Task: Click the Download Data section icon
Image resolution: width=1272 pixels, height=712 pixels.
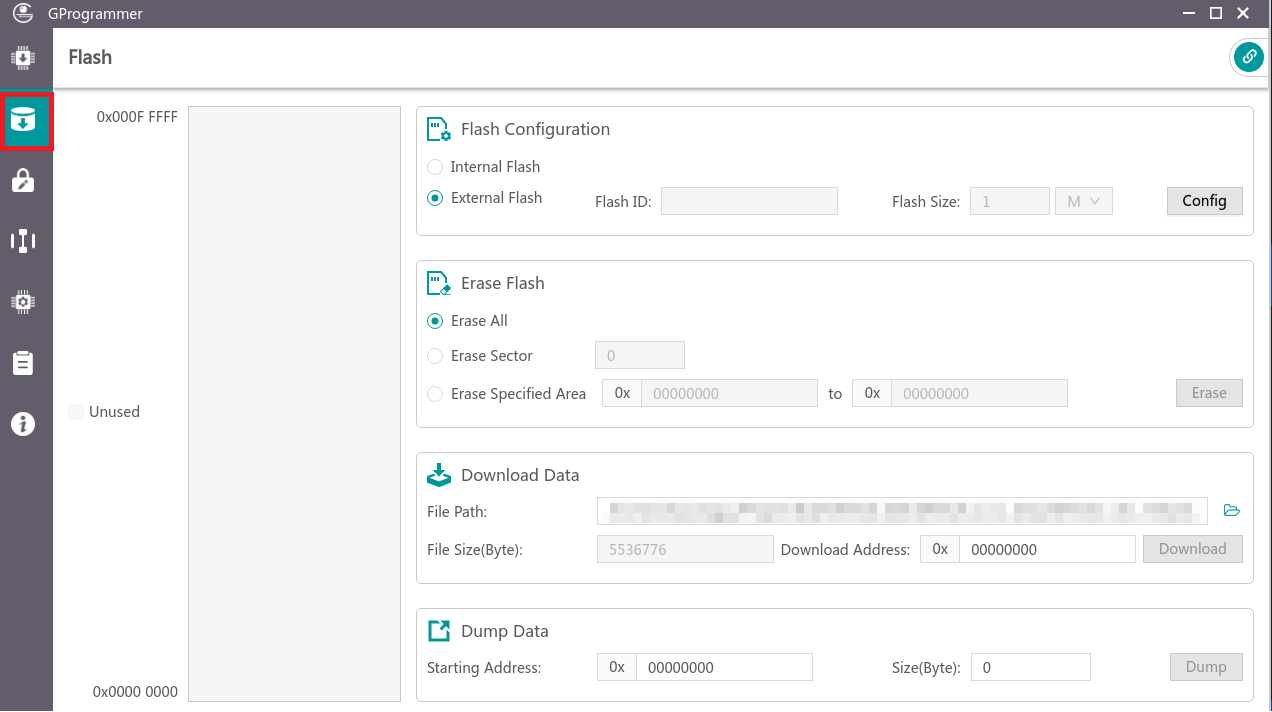Action: (439, 475)
